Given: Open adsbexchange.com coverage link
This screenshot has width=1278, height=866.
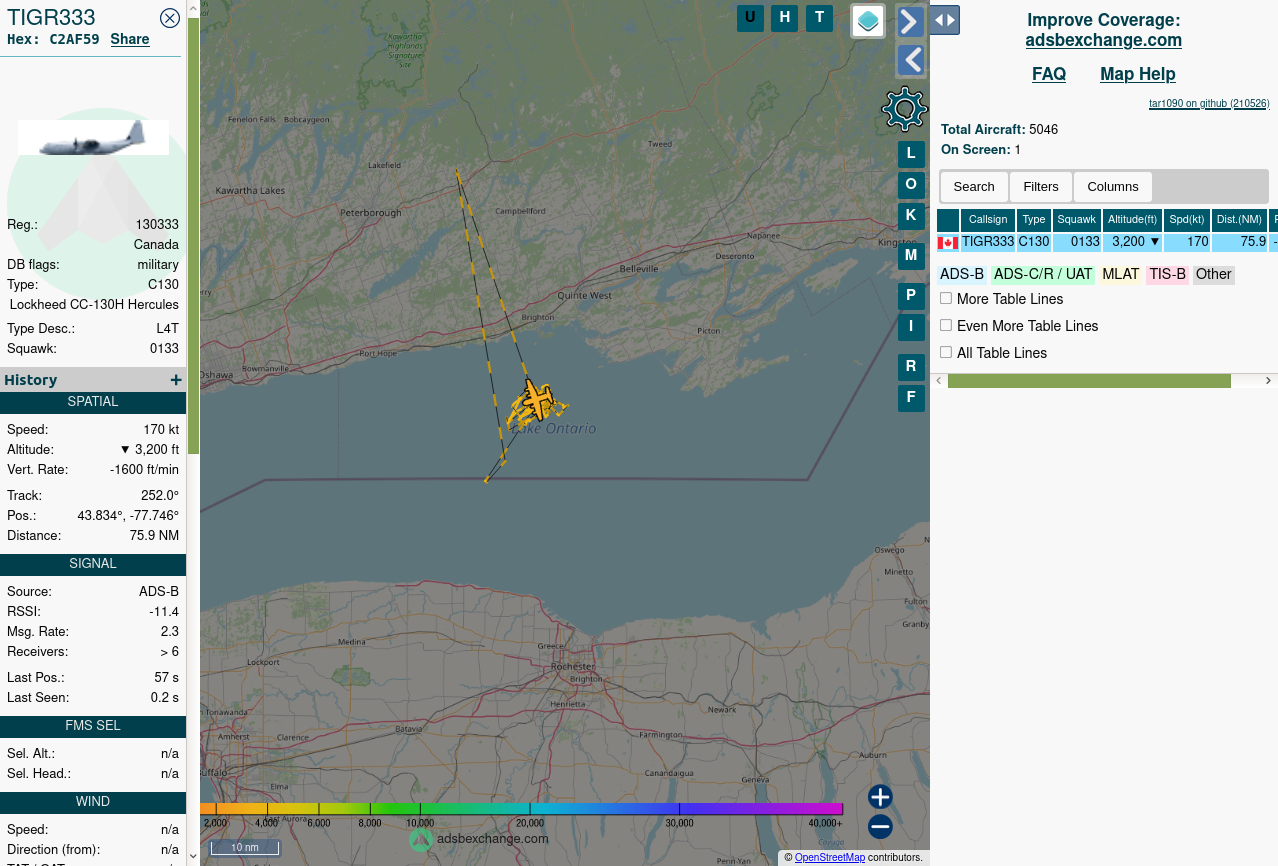Looking at the screenshot, I should (1104, 40).
